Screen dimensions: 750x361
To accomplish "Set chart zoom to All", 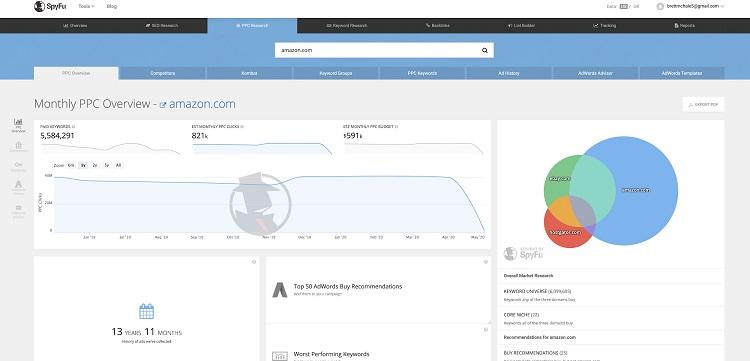I will point(118,165).
